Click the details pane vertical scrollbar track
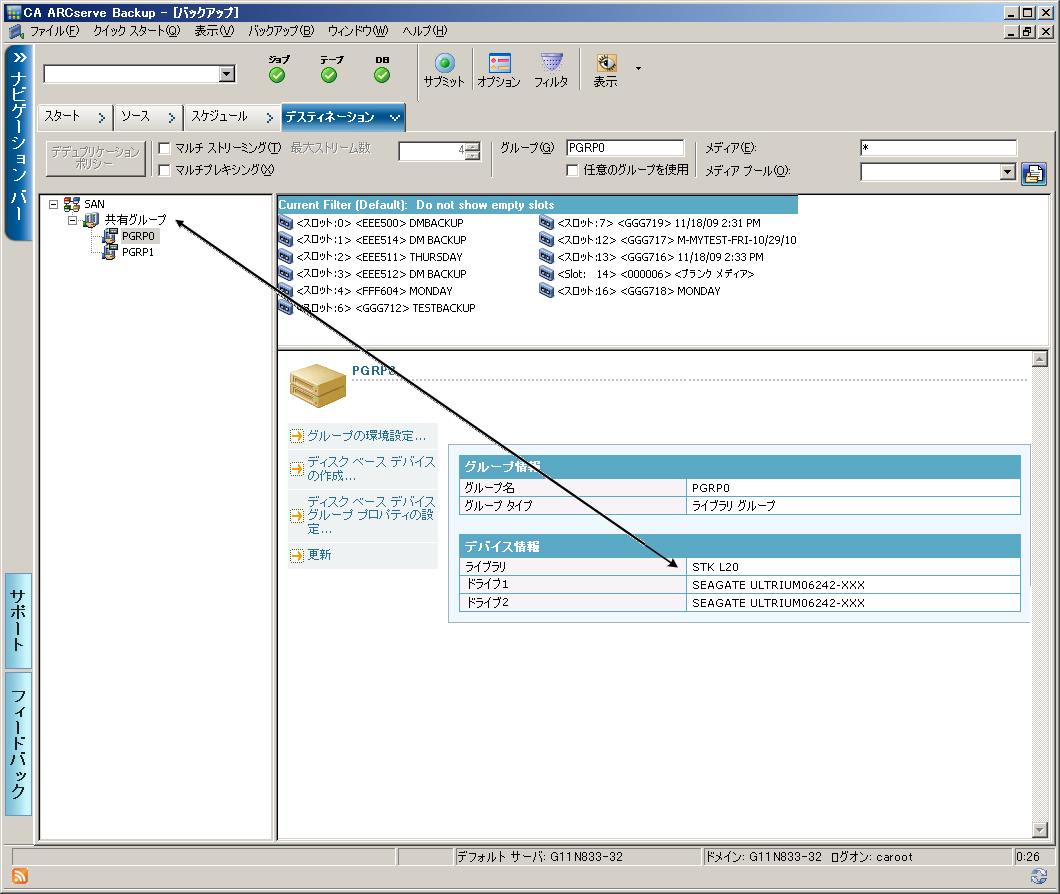The image size is (1060, 894). [x=1039, y=600]
